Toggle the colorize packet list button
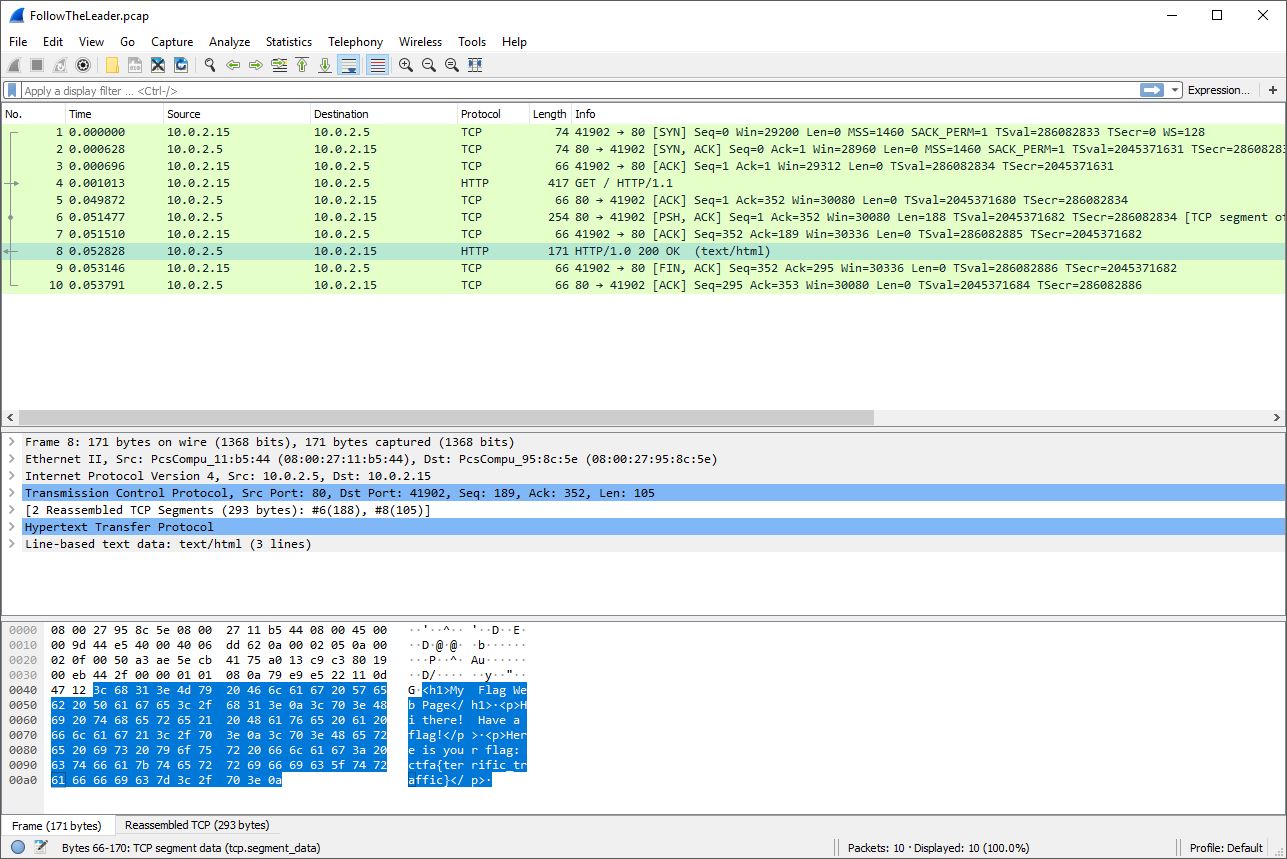1287x859 pixels. [x=377, y=65]
